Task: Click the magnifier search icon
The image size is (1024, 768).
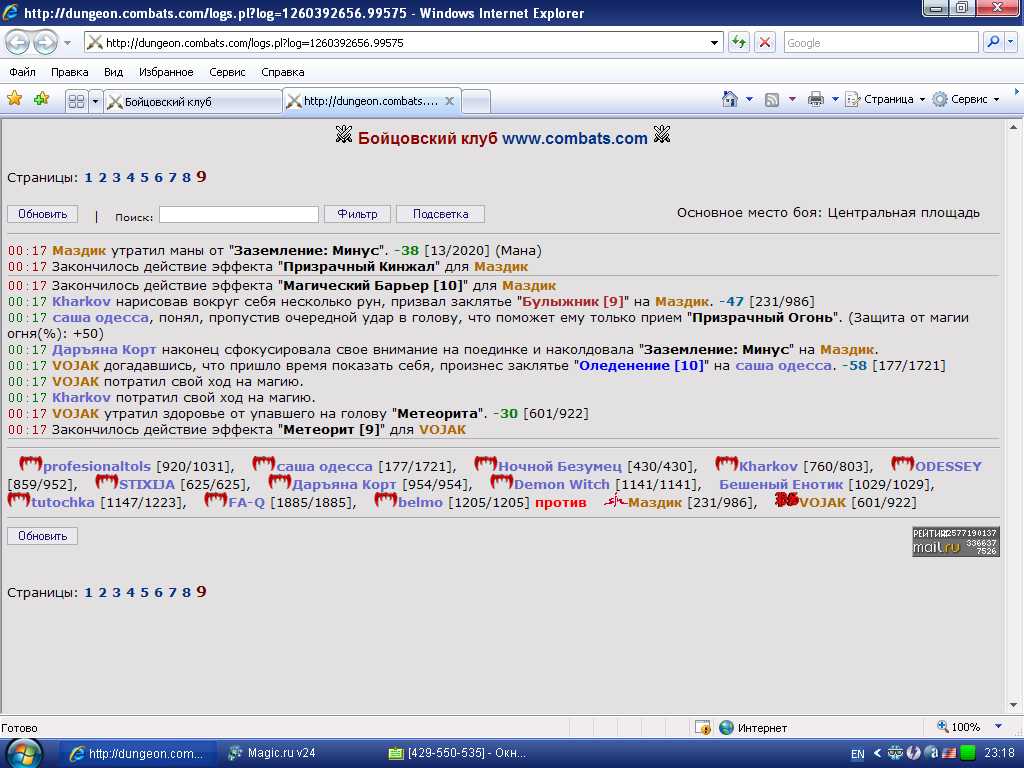Action: (993, 42)
